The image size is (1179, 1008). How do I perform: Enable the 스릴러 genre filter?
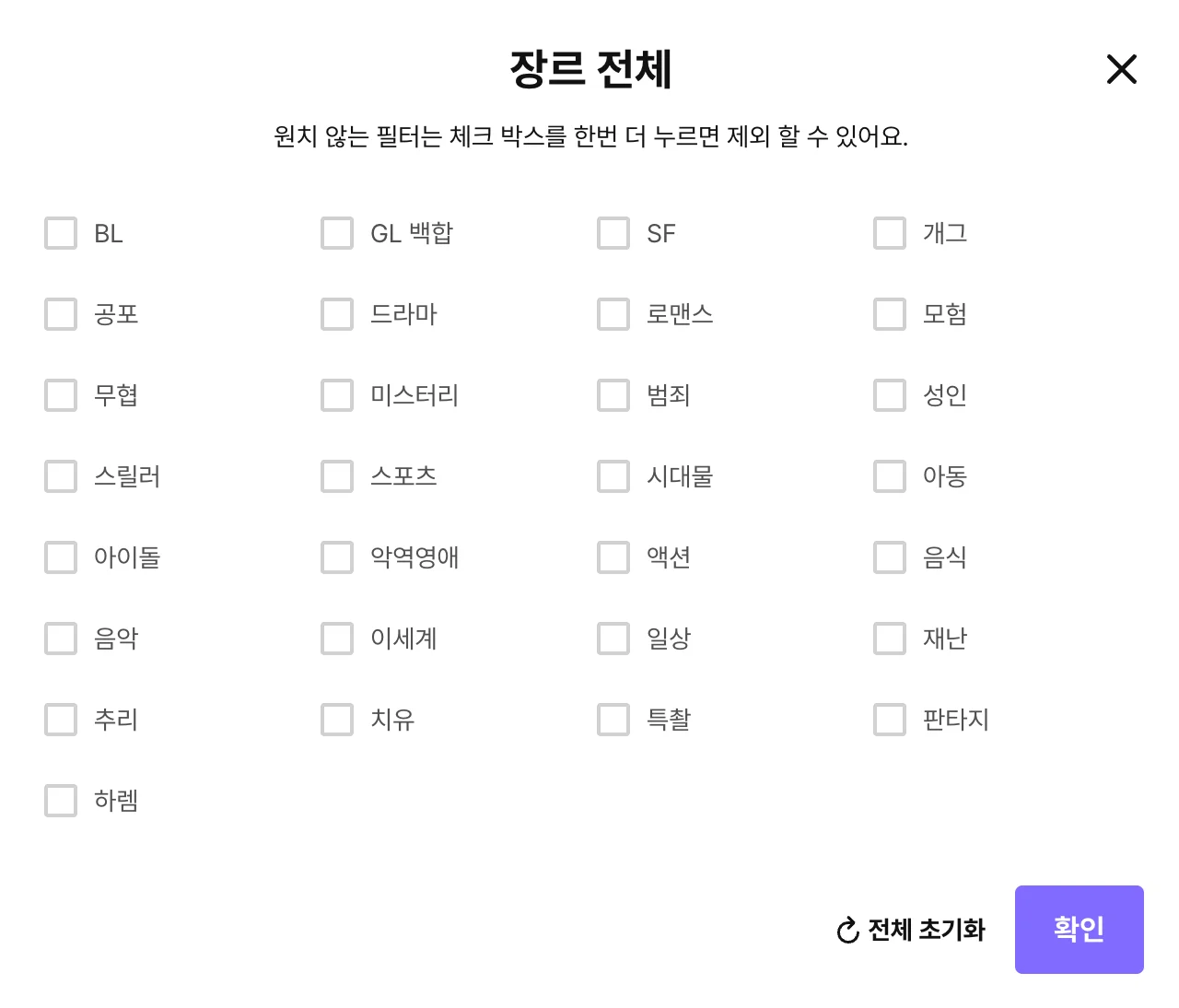coord(61,476)
